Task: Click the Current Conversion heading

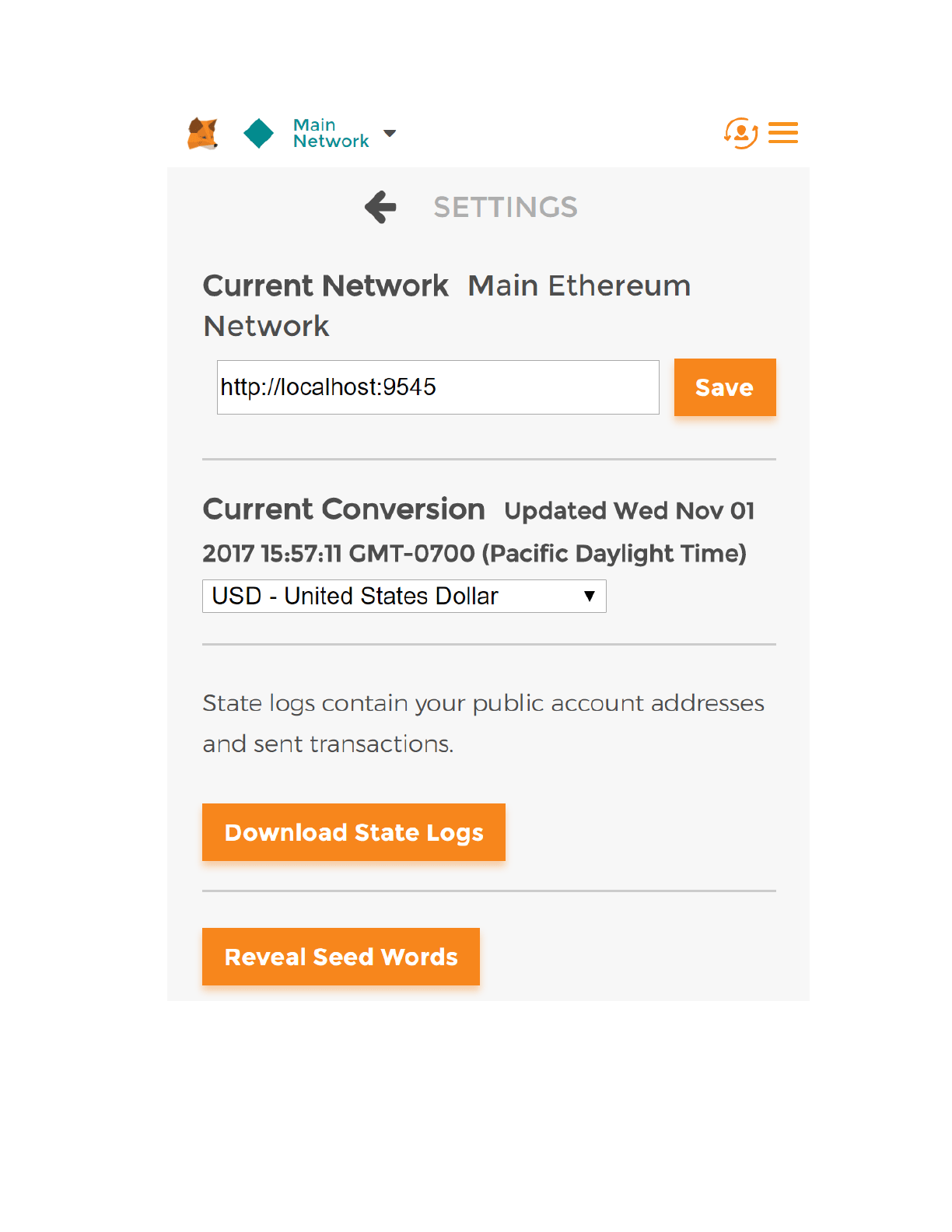Action: 344,509
